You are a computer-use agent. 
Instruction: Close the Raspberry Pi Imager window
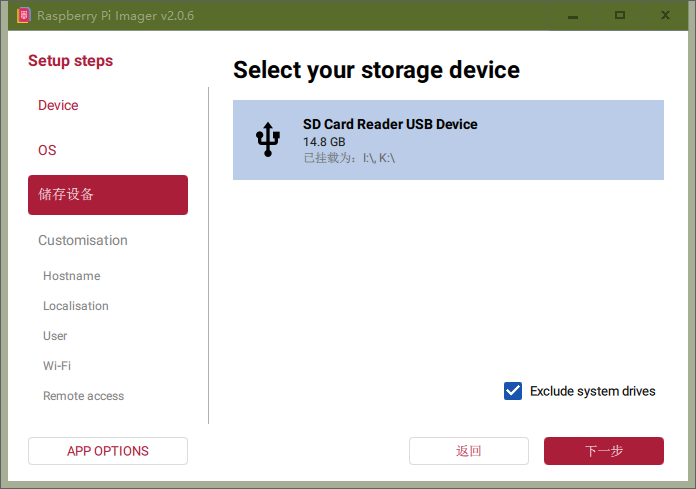click(x=666, y=16)
